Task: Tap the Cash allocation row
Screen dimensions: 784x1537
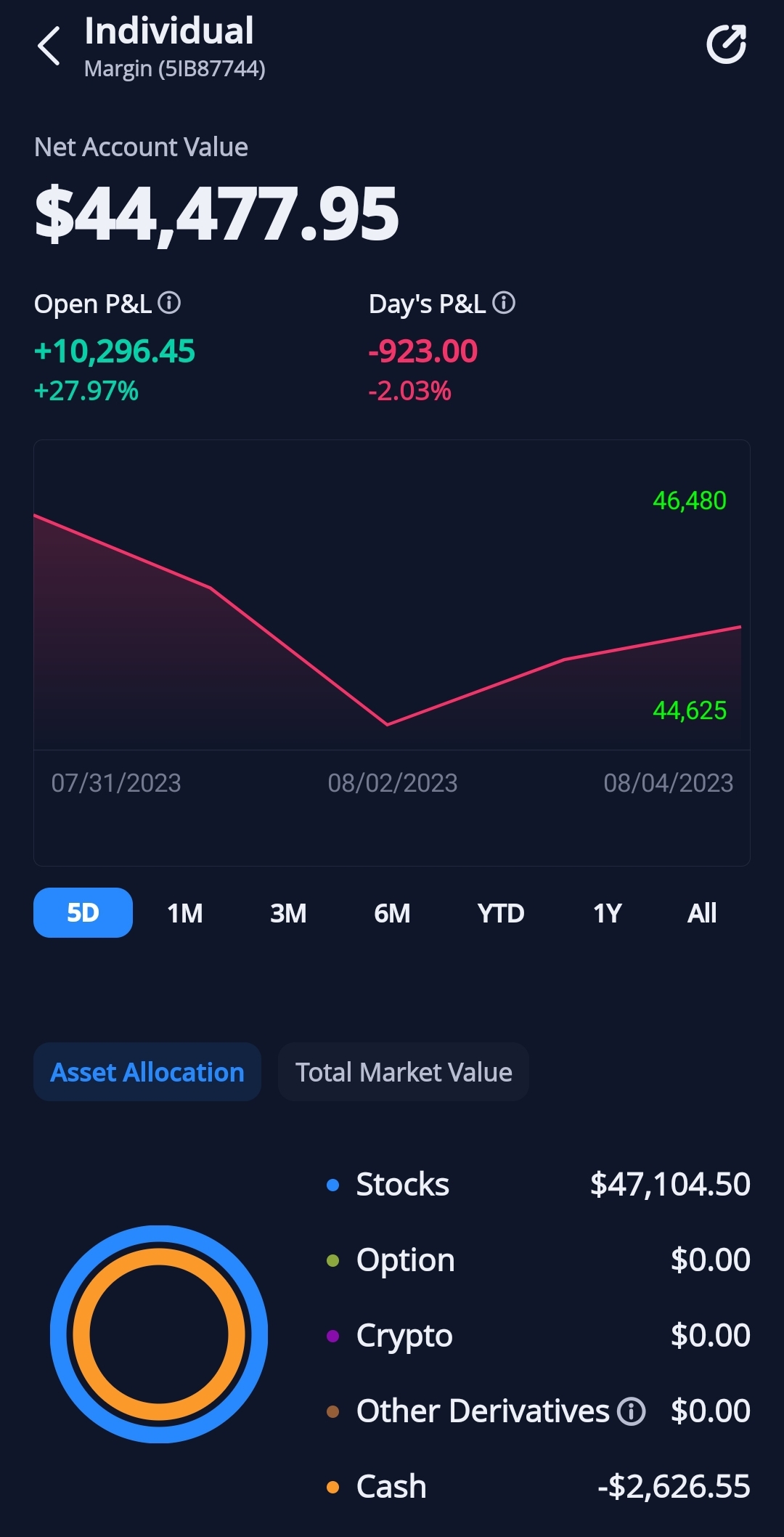Action: 537,1487
